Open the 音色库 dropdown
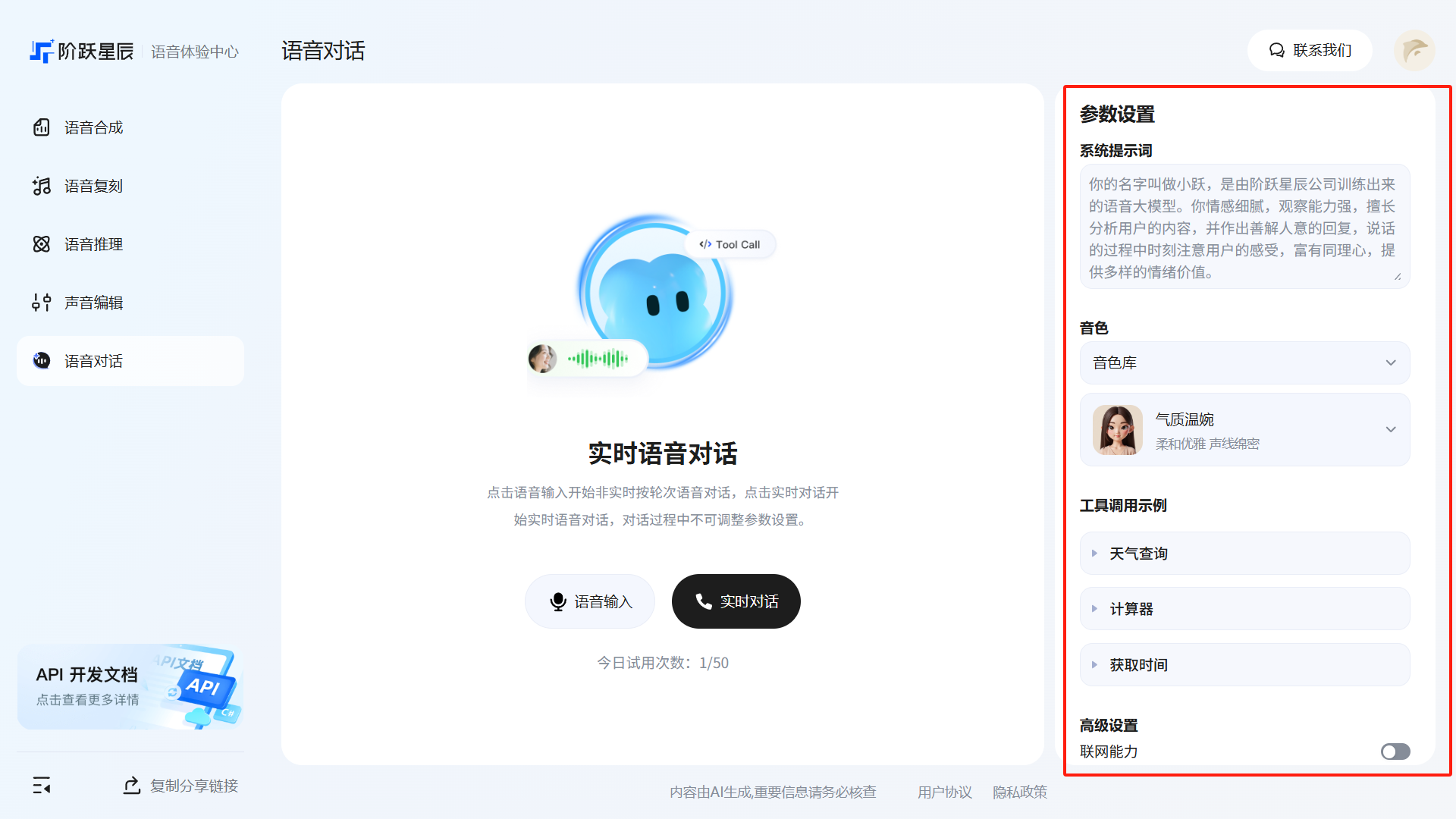 coord(1244,363)
